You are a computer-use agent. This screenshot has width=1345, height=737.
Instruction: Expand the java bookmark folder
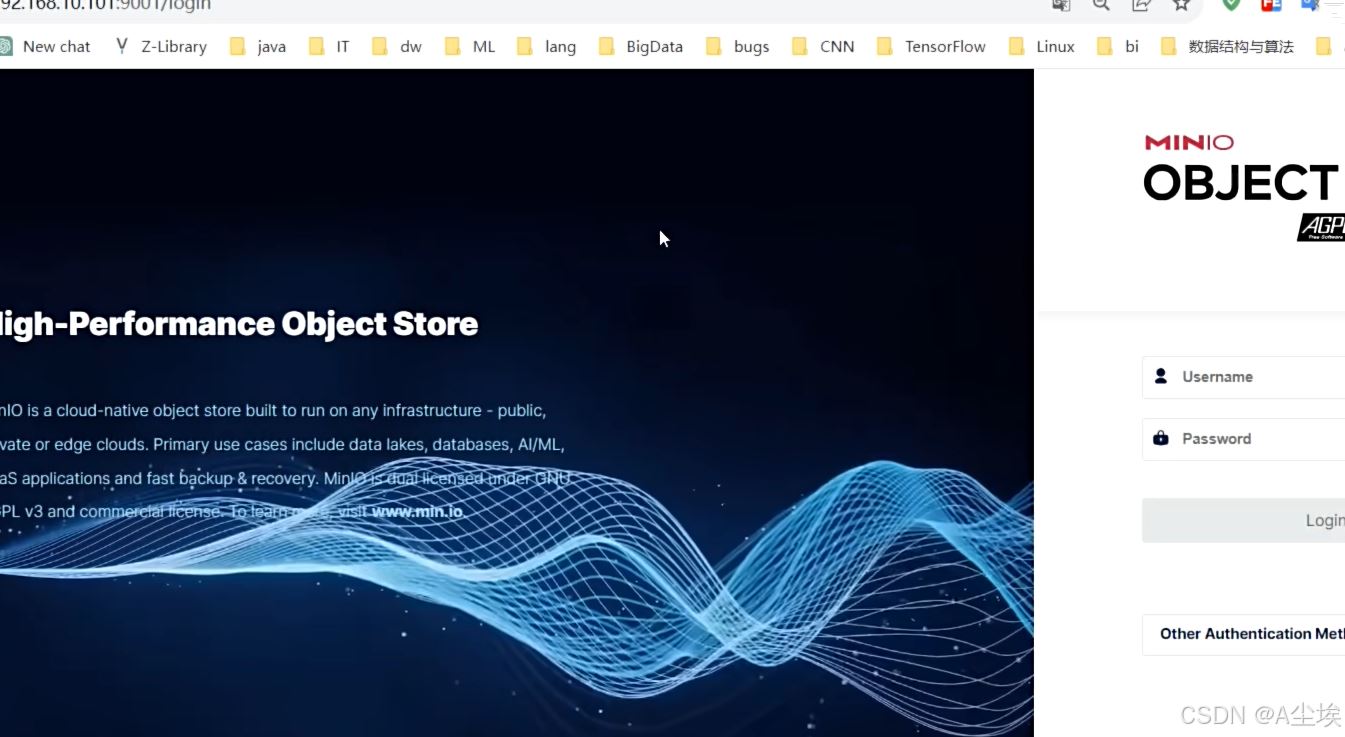(x=258, y=46)
